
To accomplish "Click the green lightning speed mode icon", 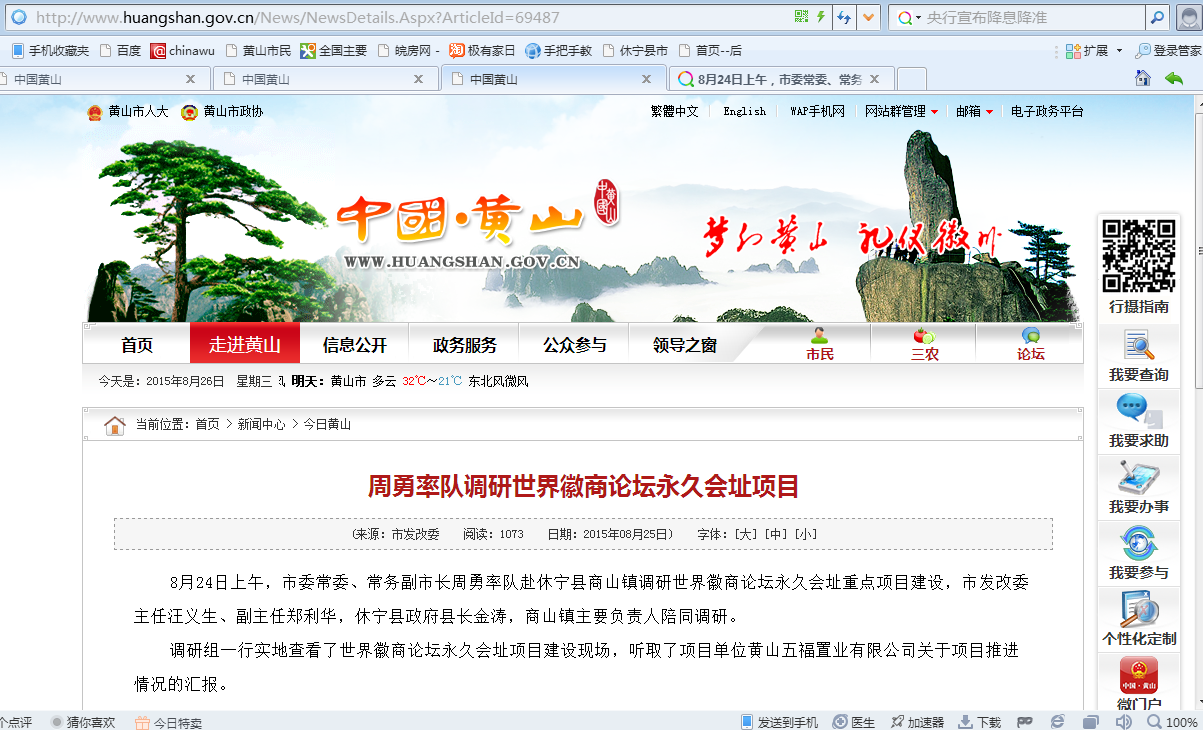I will (x=821, y=17).
